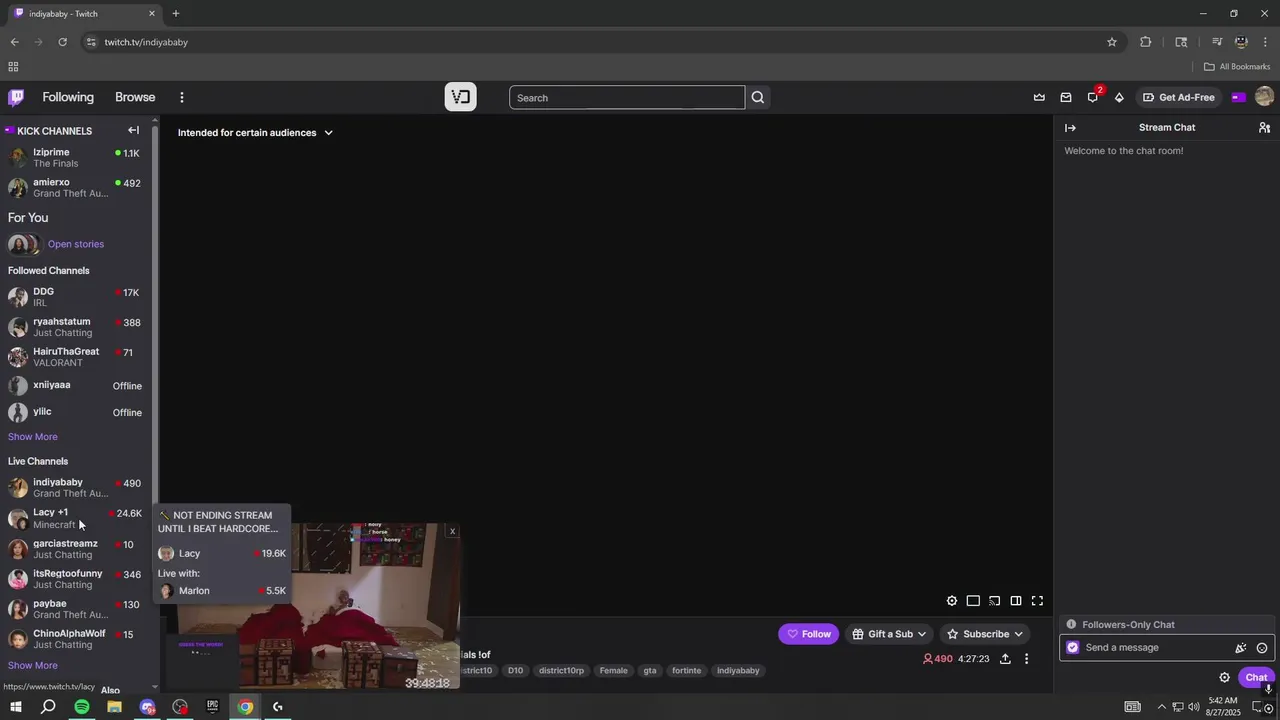Select the 'district10rp' stream tag
The width and height of the screenshot is (1280, 720).
(561, 671)
